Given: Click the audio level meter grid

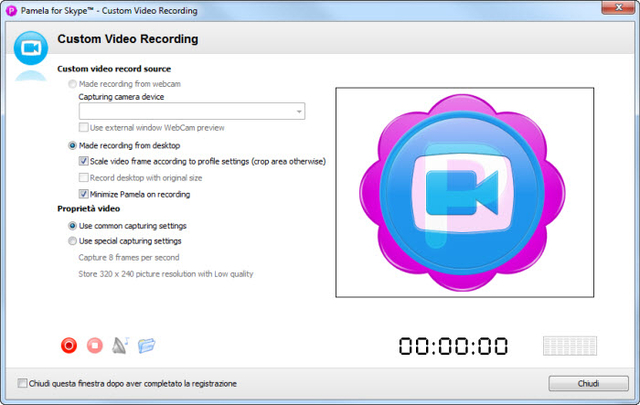Looking at the screenshot, I should click(570, 346).
